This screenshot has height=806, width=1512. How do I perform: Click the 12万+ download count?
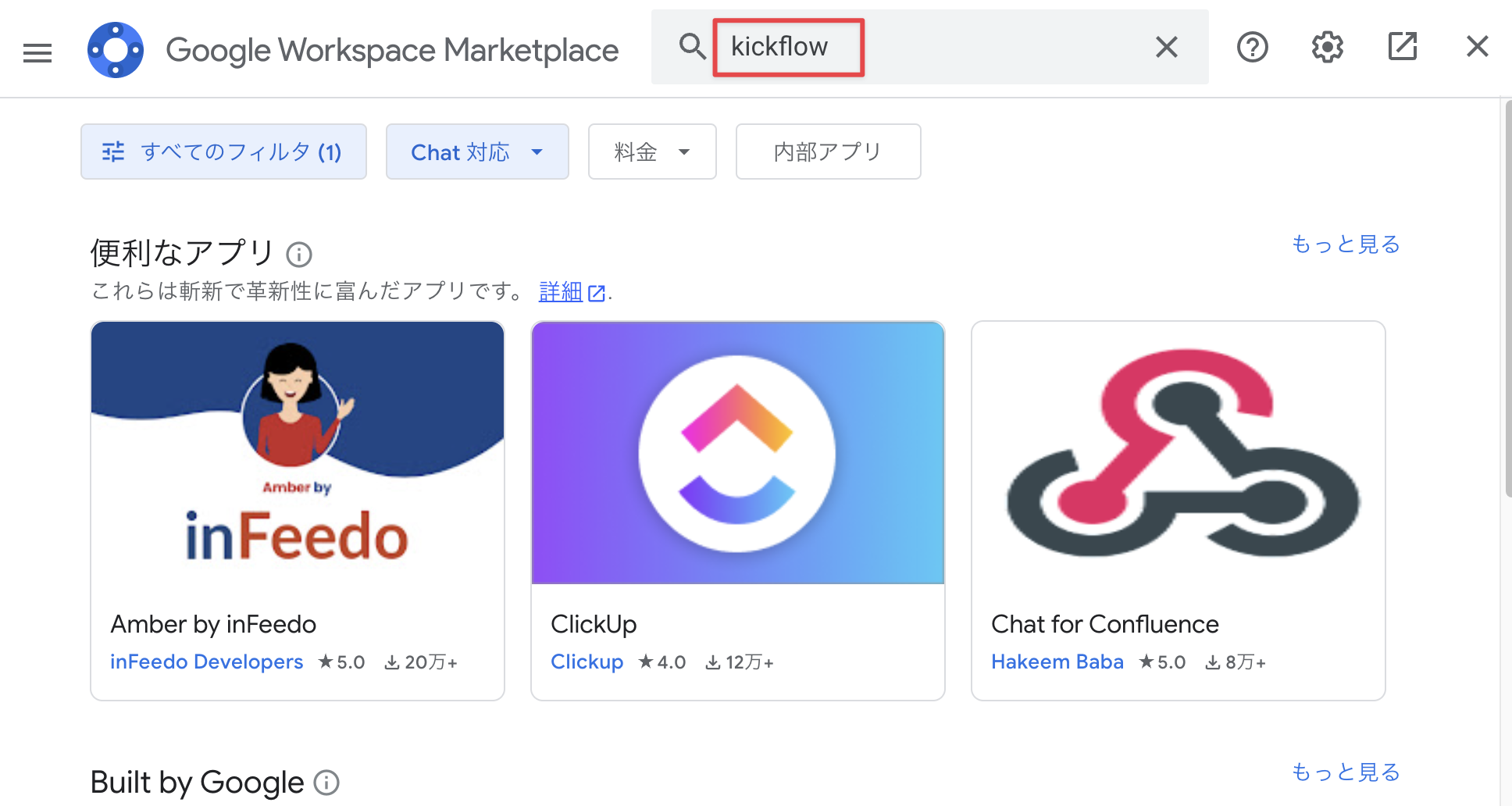pyautogui.click(x=740, y=662)
